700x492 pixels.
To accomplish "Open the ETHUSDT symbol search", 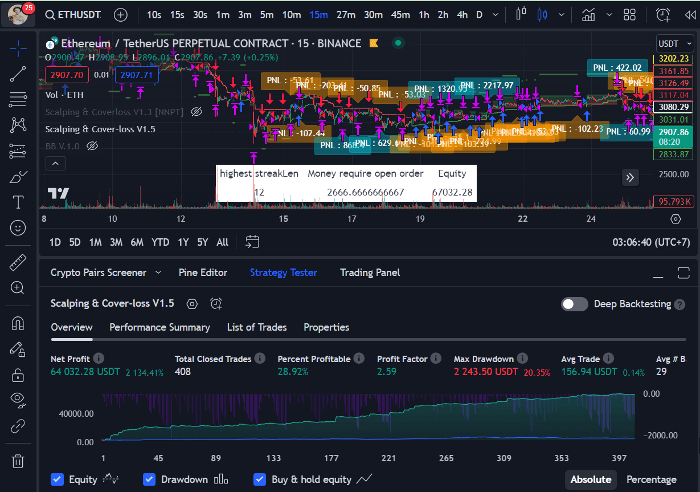I will coord(74,15).
